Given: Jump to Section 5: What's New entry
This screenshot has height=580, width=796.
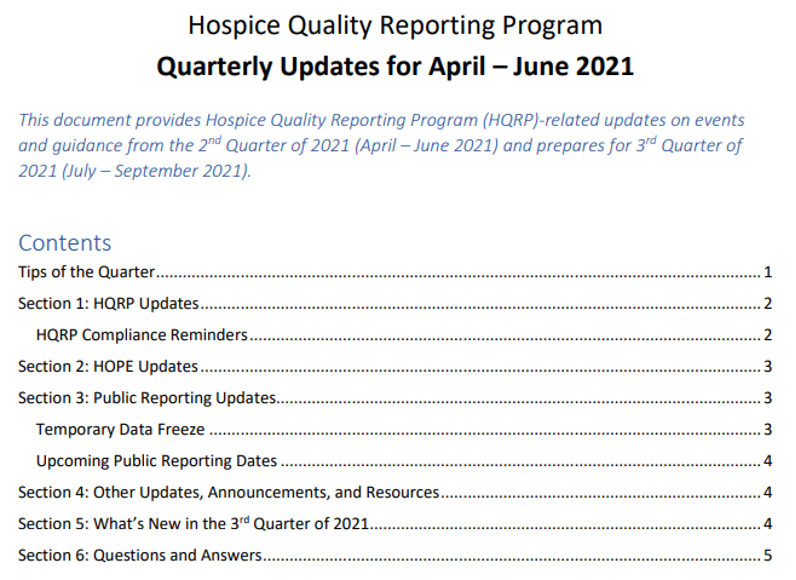Looking at the screenshot, I should [x=194, y=523].
